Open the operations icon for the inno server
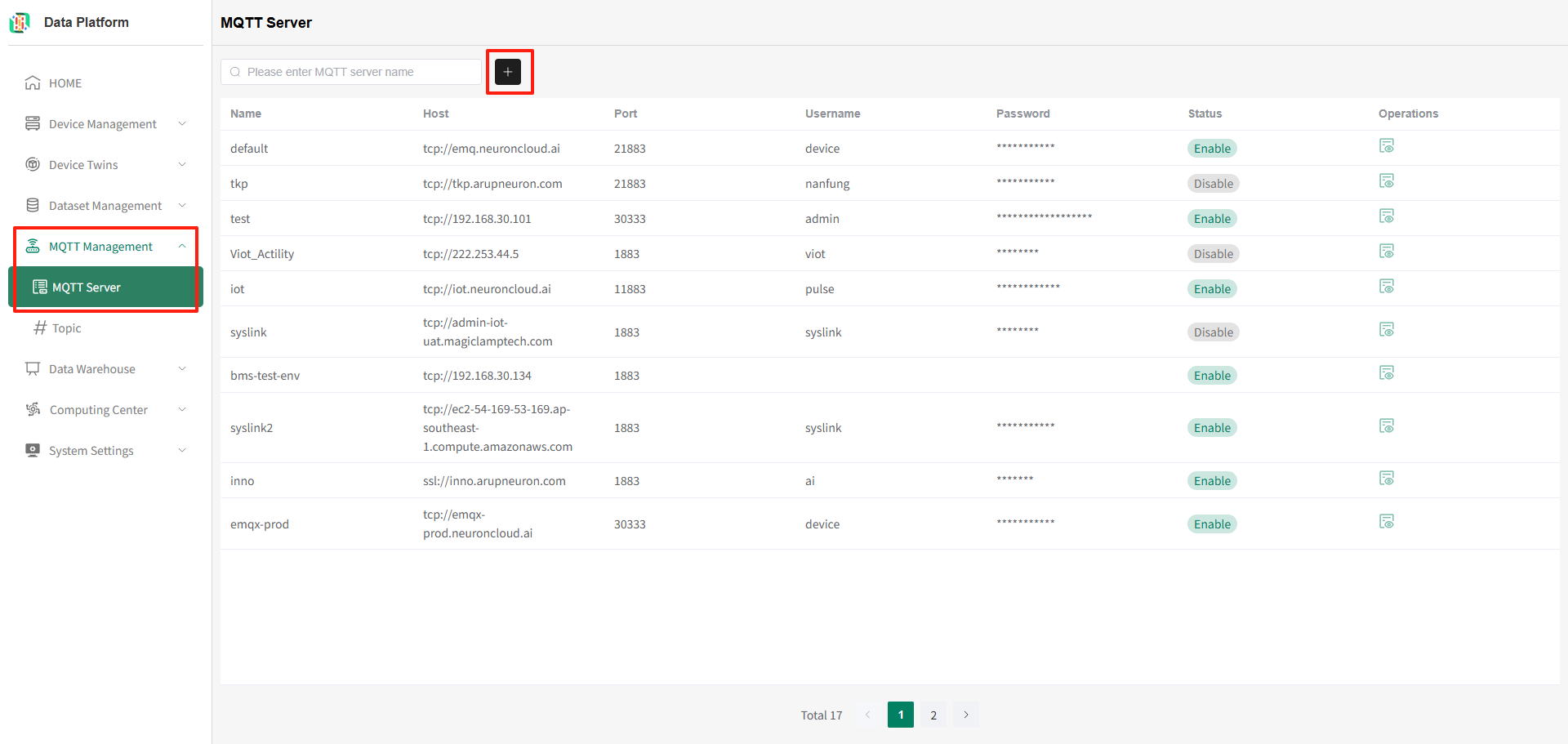Screen dimensions: 1568x744 pyautogui.click(x=1386, y=479)
